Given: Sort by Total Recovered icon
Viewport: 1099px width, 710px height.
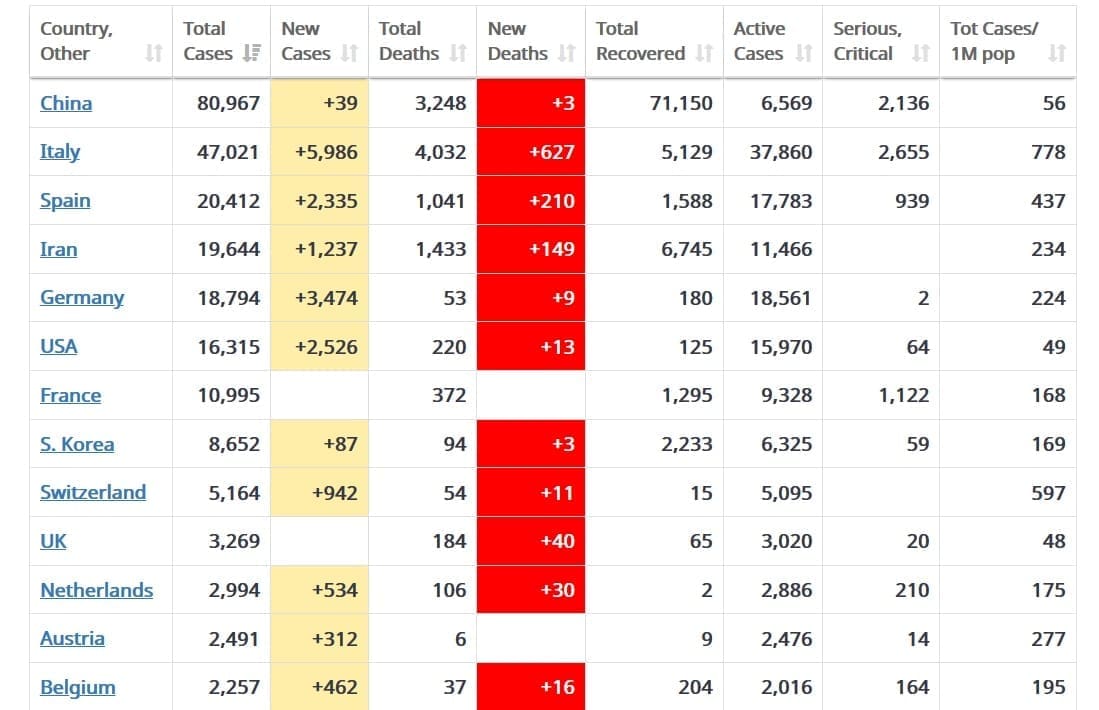Looking at the screenshot, I should (x=703, y=54).
